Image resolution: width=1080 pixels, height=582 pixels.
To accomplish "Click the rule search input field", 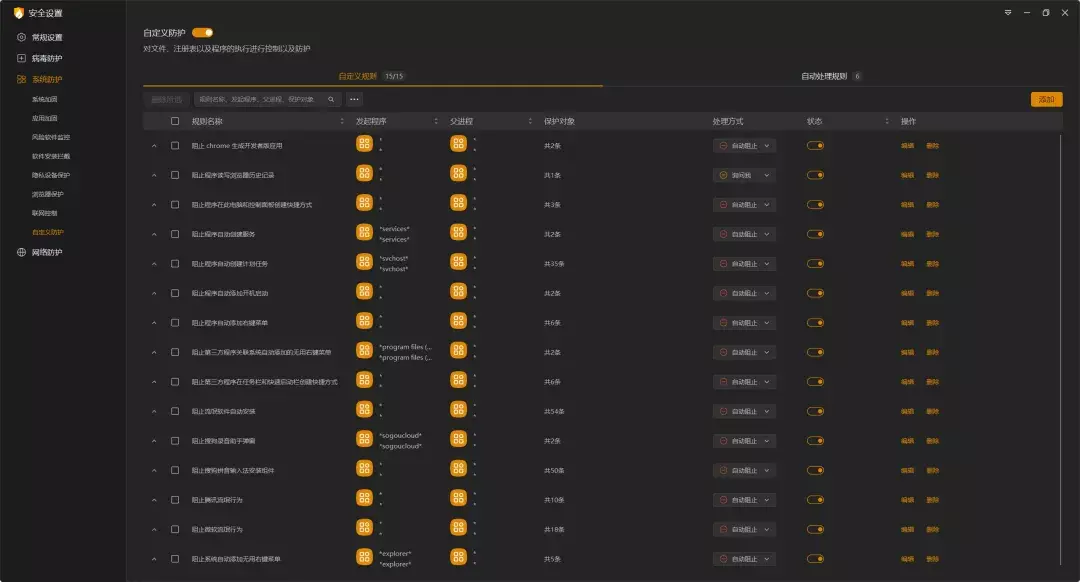I will pos(260,100).
